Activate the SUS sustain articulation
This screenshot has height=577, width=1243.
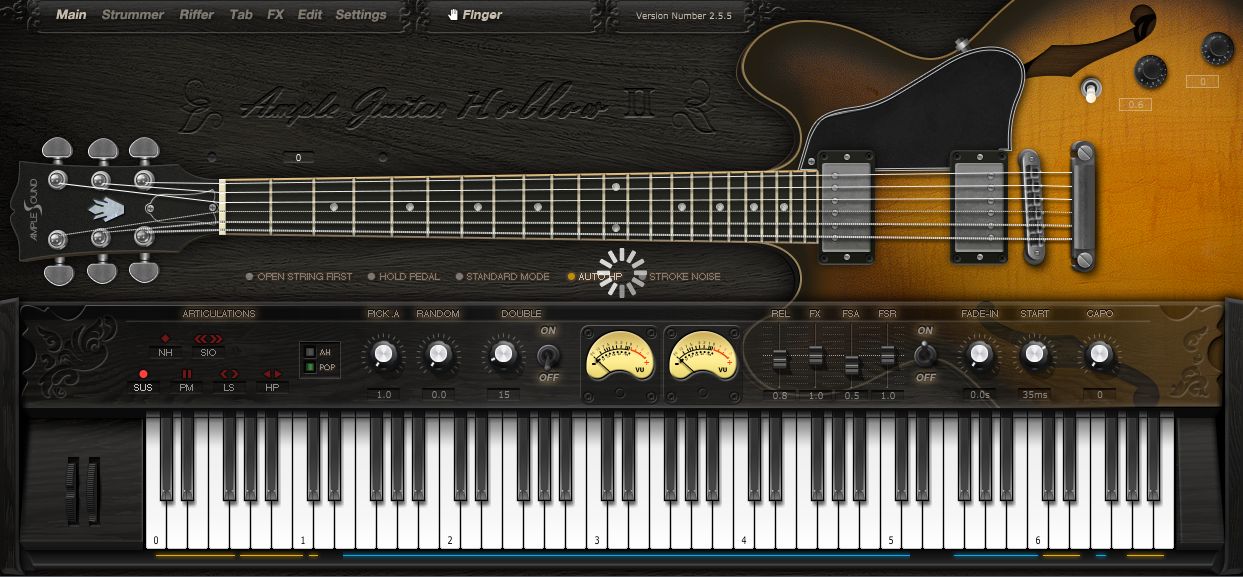click(144, 381)
